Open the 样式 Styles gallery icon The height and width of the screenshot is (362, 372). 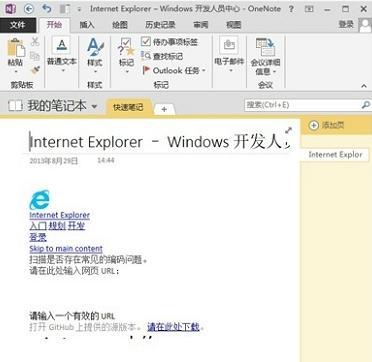[x=95, y=47]
